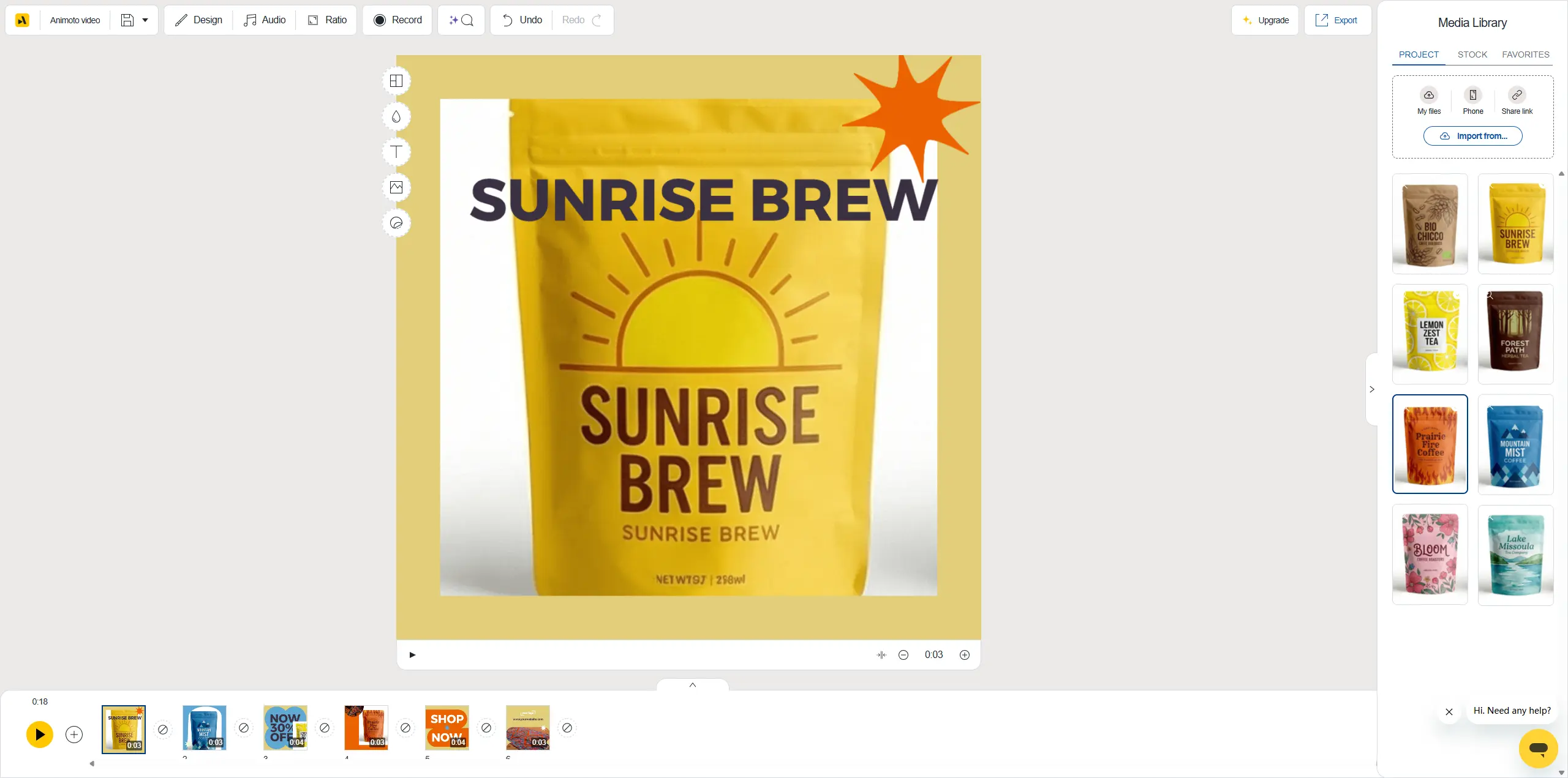Collapse Media Library side panel arrow
The height and width of the screenshot is (778, 1568).
point(1372,389)
